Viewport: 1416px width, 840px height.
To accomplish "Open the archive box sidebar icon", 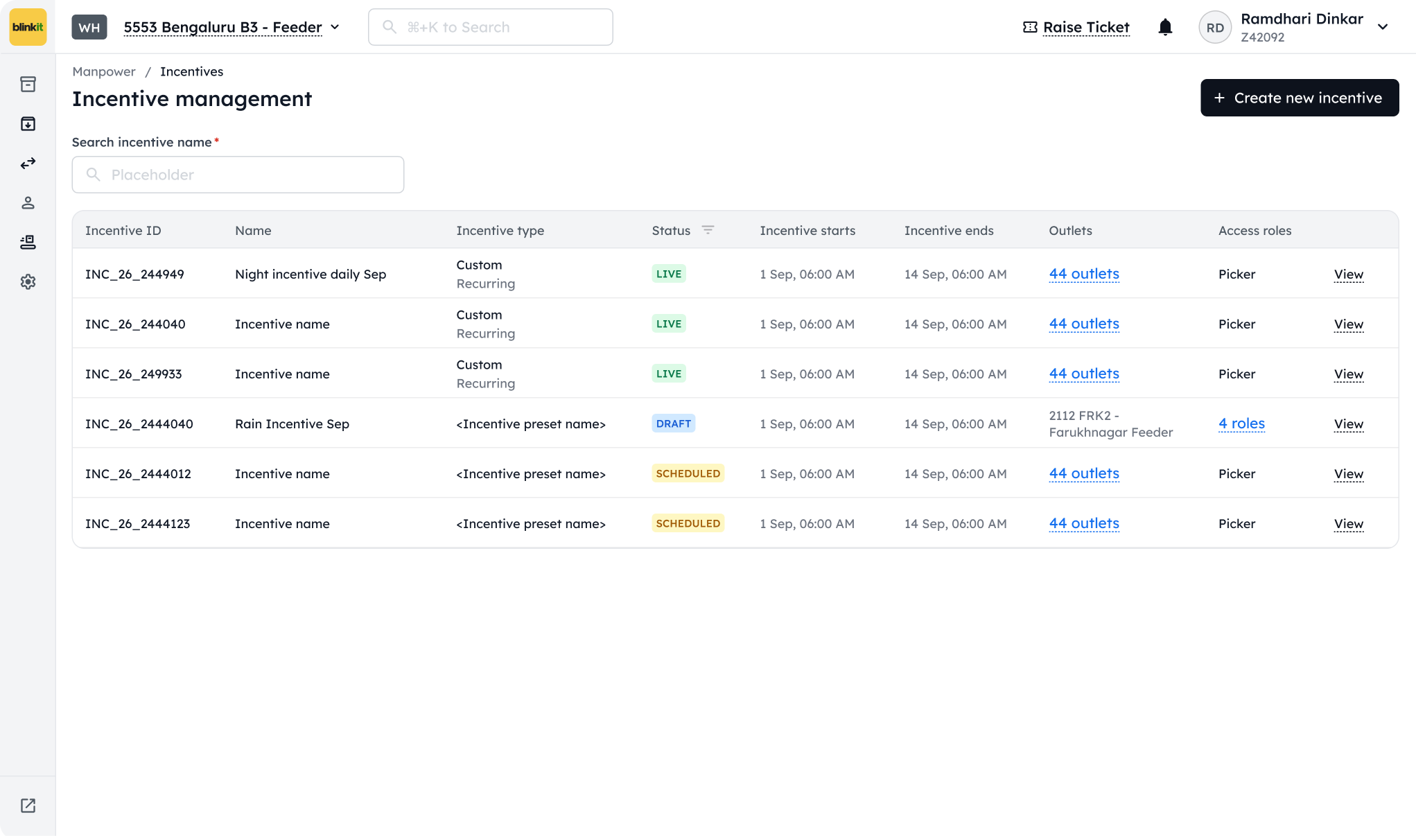I will [28, 85].
